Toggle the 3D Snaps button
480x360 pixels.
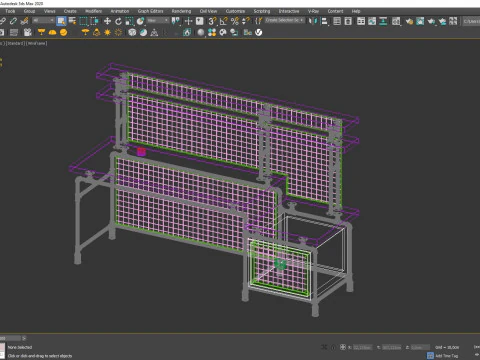coord(212,21)
